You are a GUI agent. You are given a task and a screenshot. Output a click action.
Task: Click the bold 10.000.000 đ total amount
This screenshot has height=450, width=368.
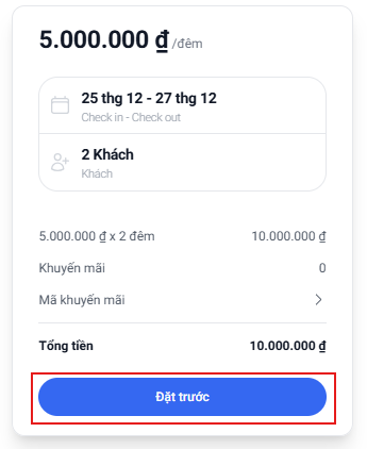pyautogui.click(x=288, y=346)
